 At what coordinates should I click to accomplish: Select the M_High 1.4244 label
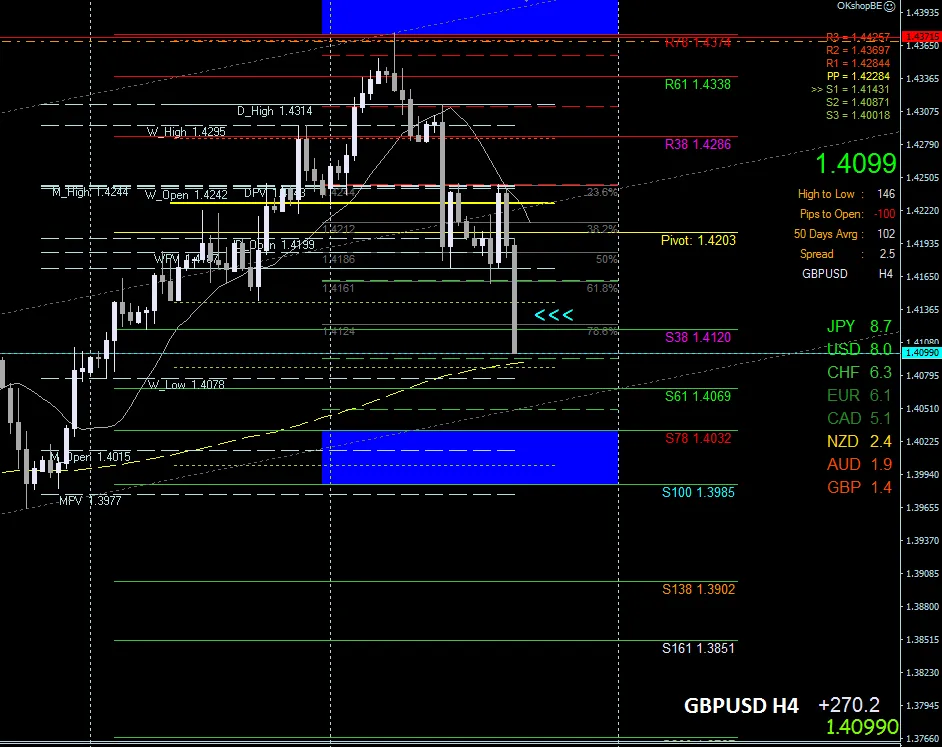coord(90,192)
